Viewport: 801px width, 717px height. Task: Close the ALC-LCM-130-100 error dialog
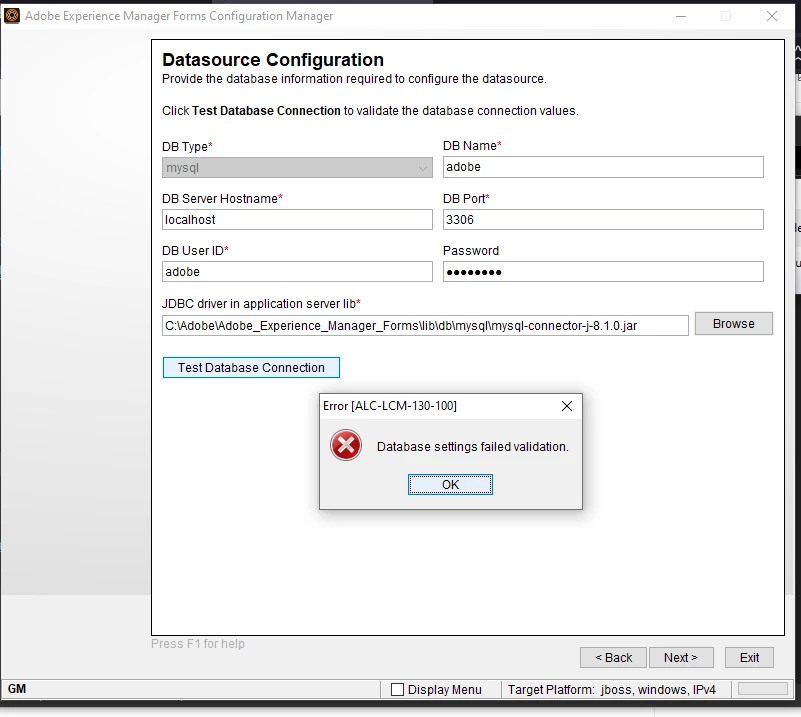(567, 406)
